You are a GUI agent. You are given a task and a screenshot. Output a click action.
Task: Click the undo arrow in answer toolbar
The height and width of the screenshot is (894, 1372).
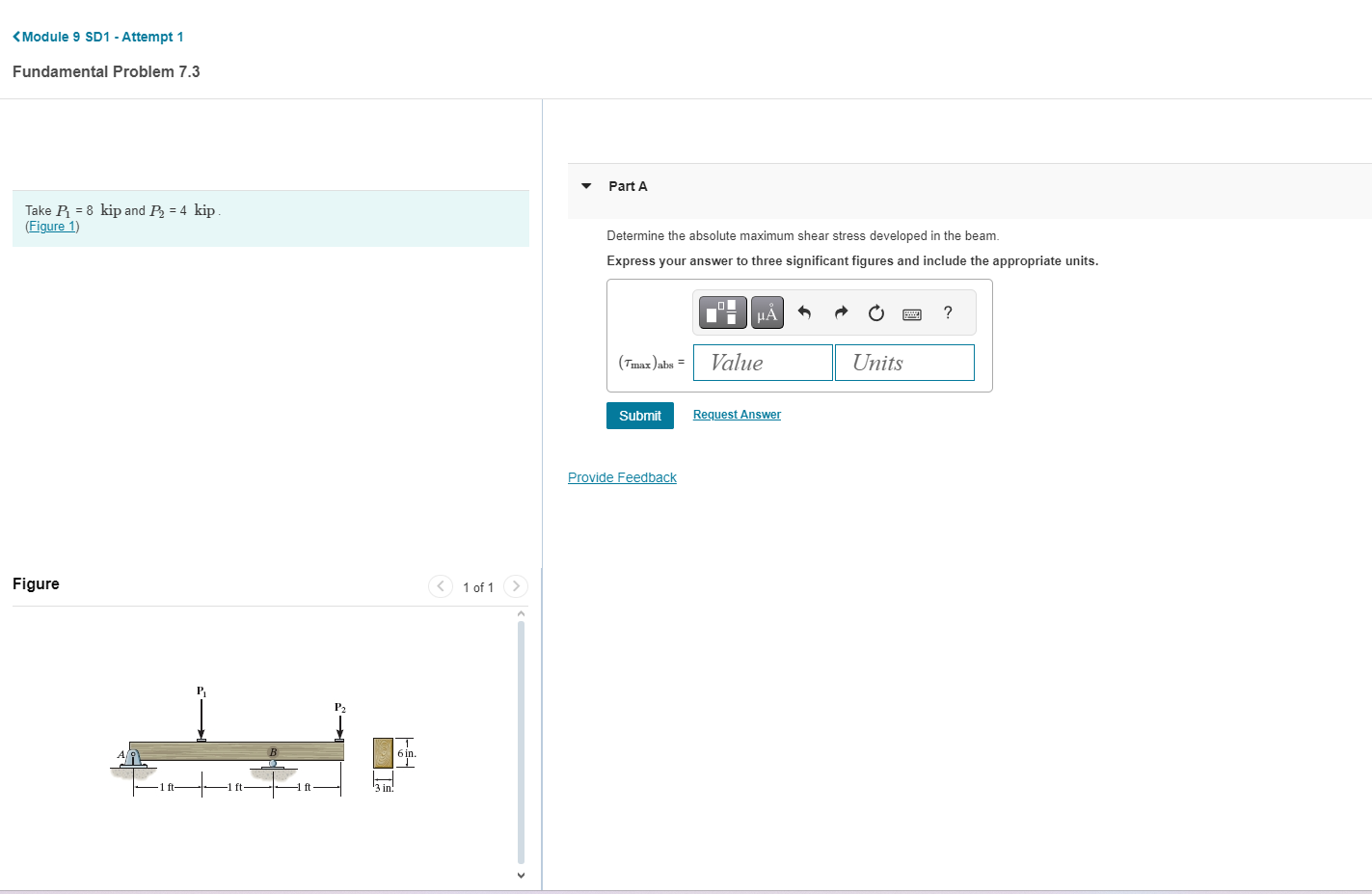804,312
